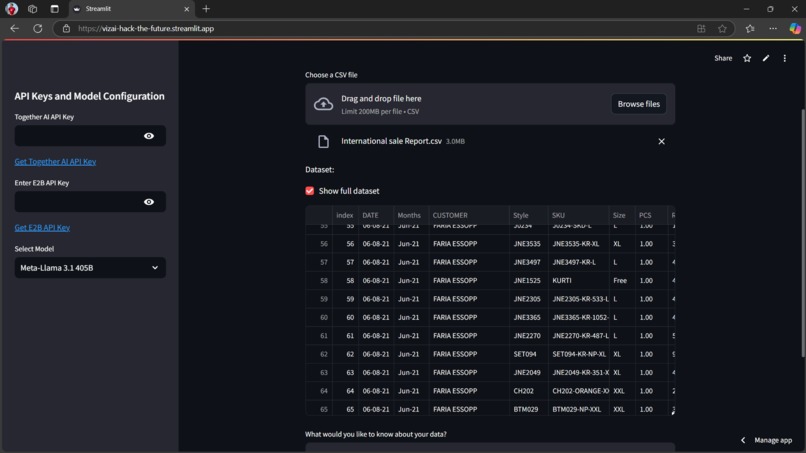The image size is (806, 453).
Task: Focus the E2B API Key field
Action: coord(77,202)
